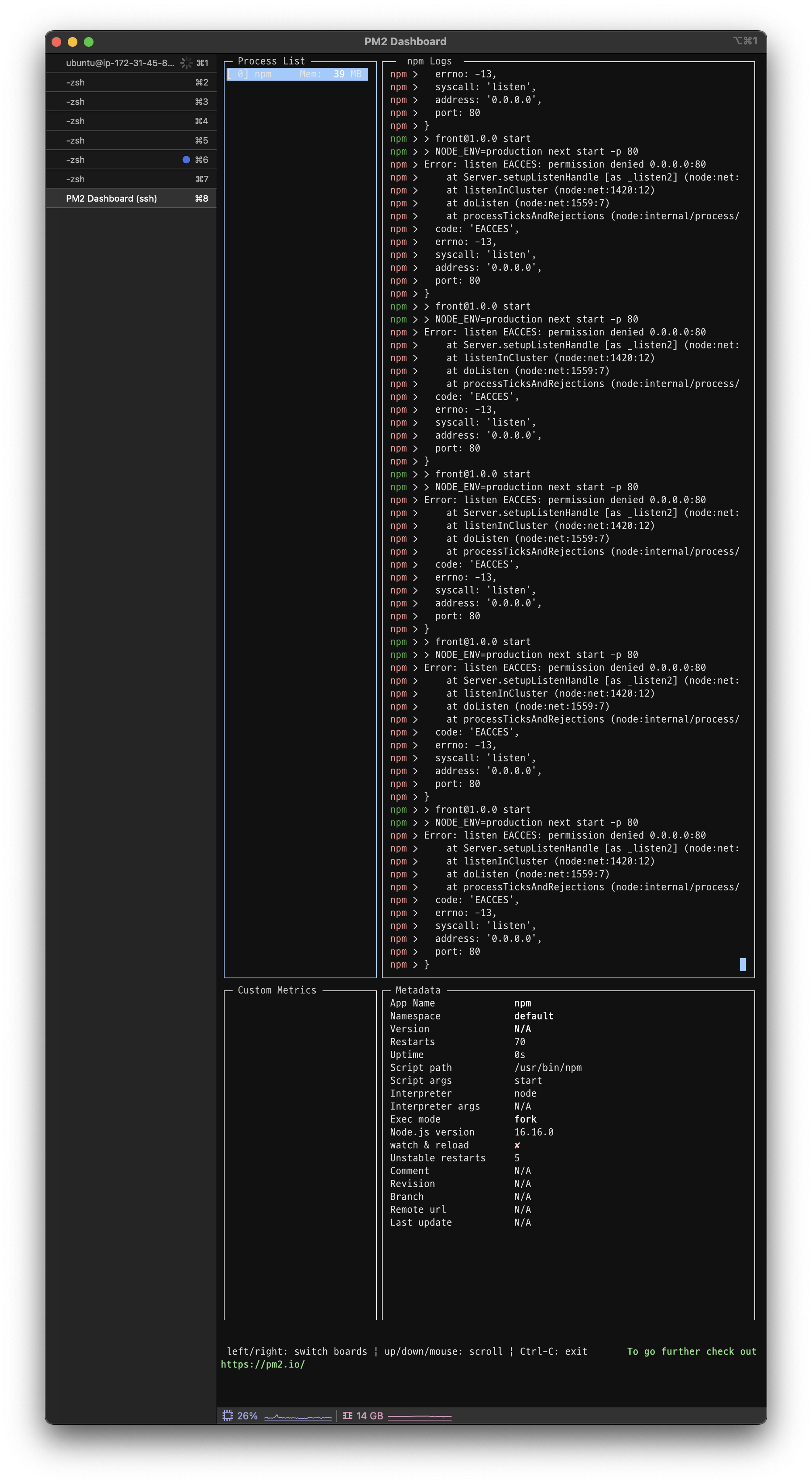The height and width of the screenshot is (1484, 812).
Task: Click the Restarts value 70 in Metadata
Action: [x=519, y=1042]
